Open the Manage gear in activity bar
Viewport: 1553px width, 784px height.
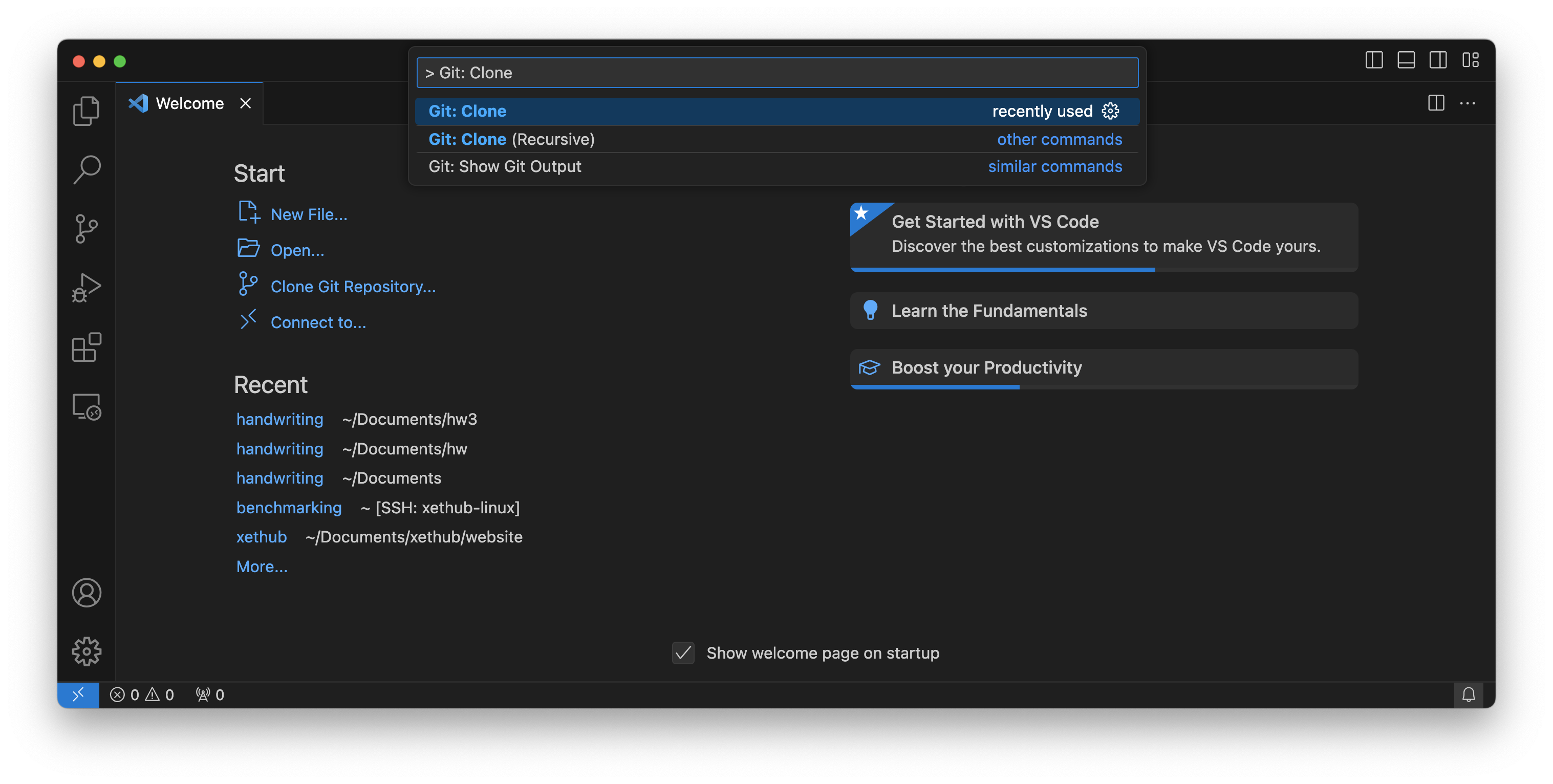(x=86, y=651)
